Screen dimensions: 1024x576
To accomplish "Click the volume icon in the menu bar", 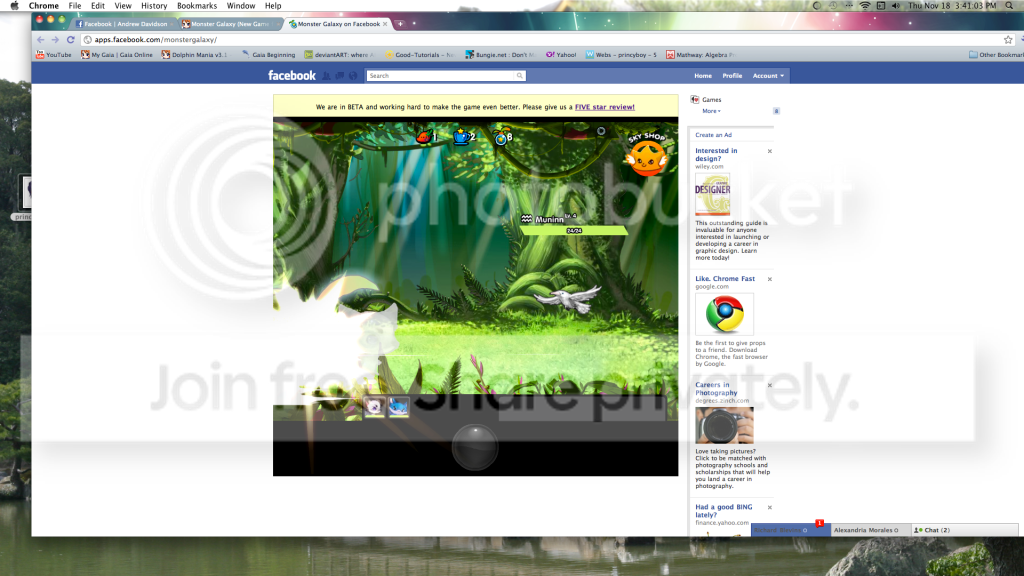I will point(896,6).
